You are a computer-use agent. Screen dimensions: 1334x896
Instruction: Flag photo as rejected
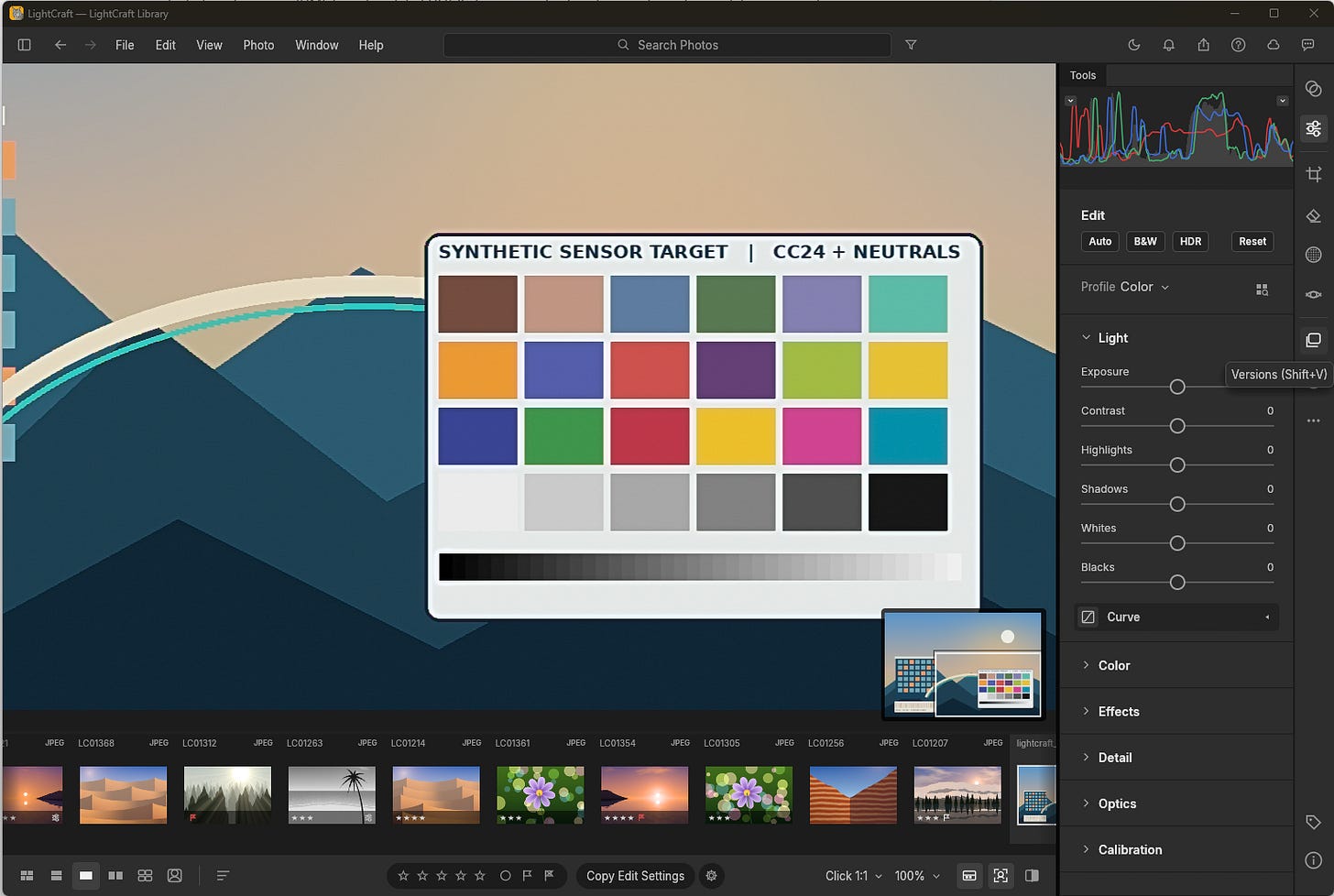pos(549,876)
